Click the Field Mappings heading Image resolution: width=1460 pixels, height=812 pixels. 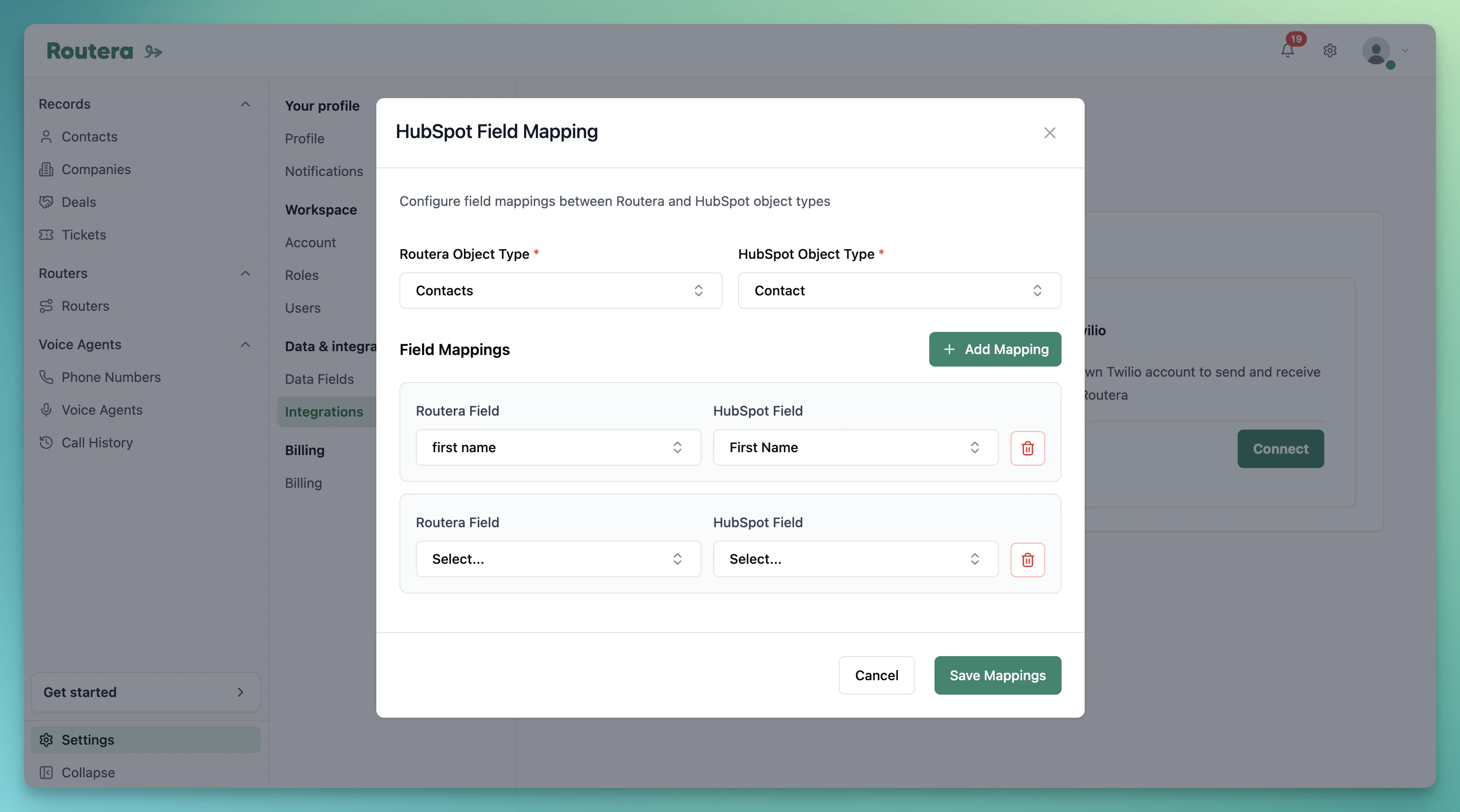coord(454,350)
